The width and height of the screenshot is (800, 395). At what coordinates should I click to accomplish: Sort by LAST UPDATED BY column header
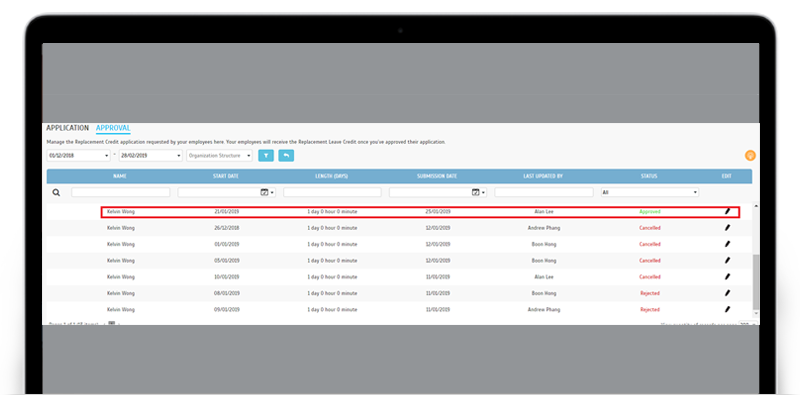pos(543,176)
